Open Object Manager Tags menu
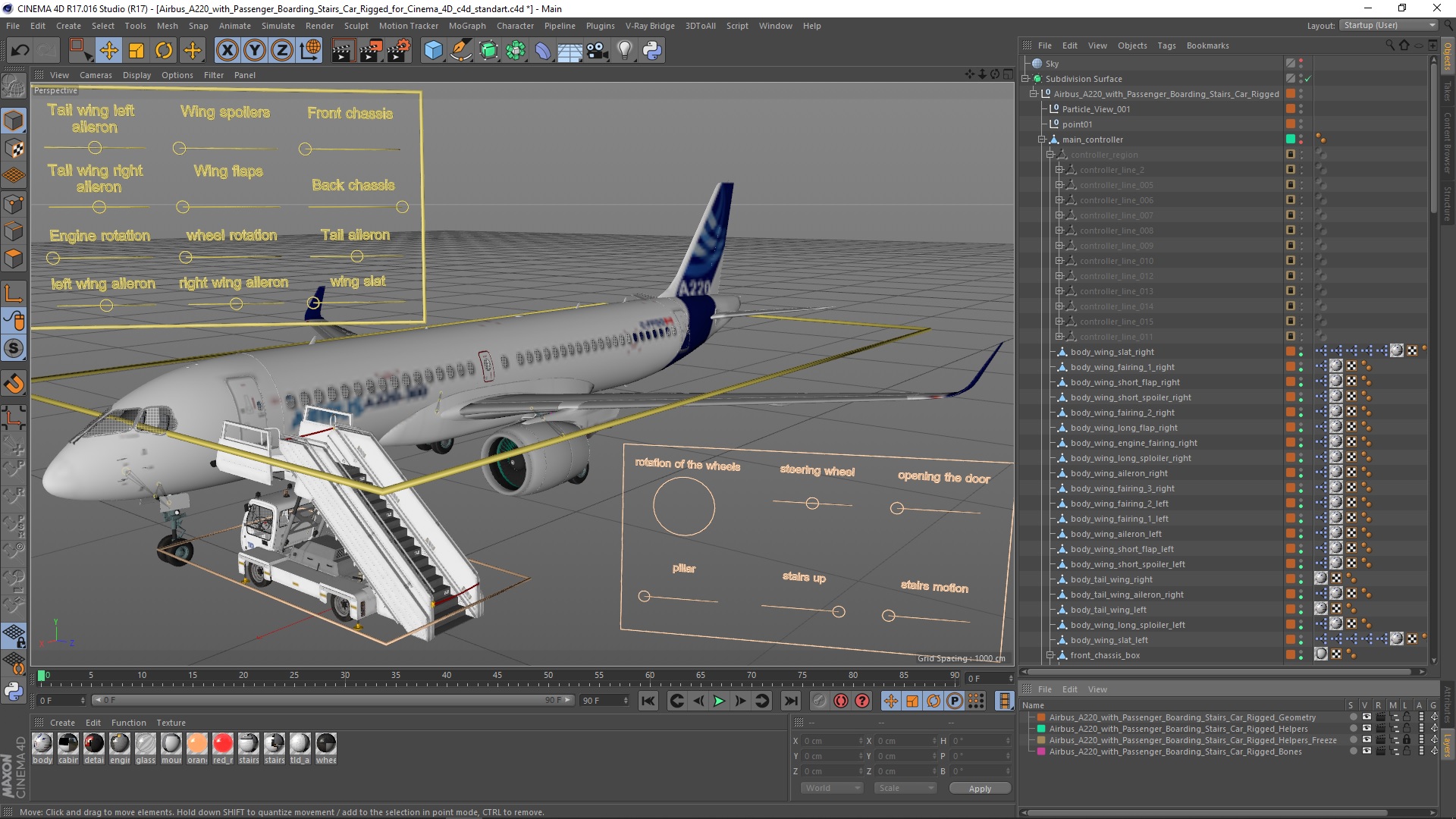1456x819 pixels. [x=1166, y=45]
